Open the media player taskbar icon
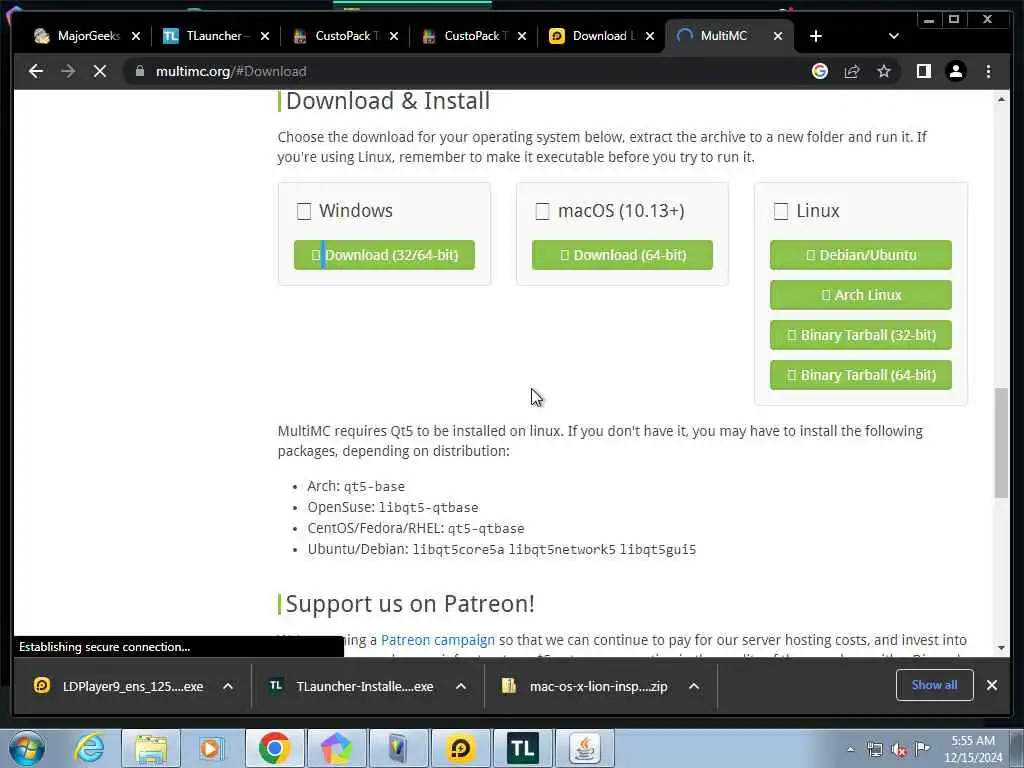 click(210, 748)
